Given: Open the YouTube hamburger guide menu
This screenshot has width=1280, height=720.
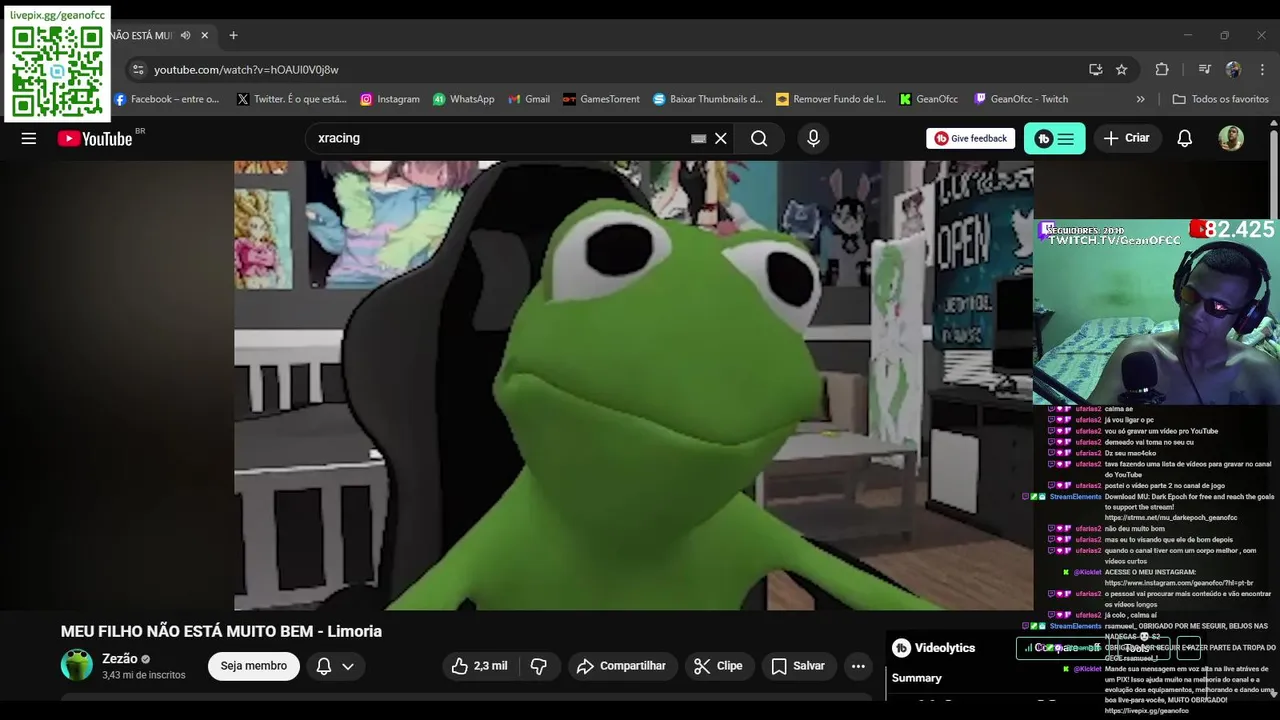Looking at the screenshot, I should tap(29, 139).
